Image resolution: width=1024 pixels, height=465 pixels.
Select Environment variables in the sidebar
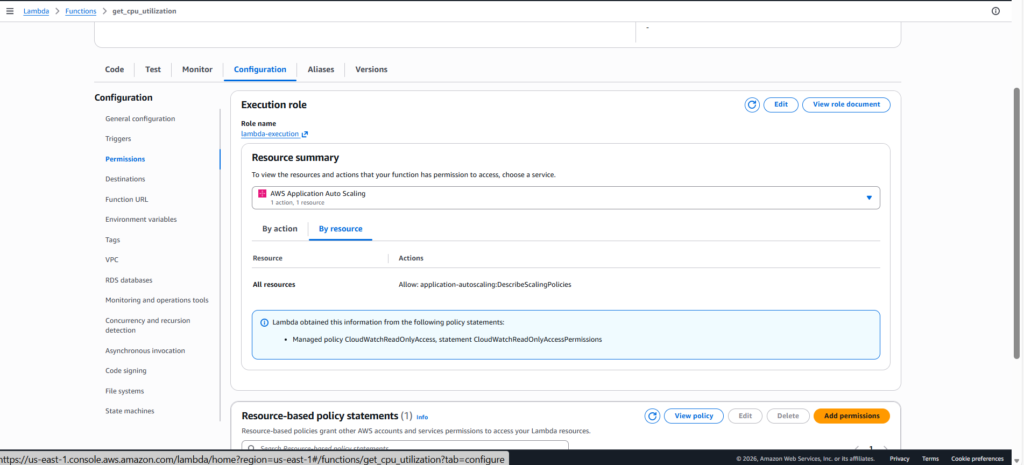click(x=141, y=219)
